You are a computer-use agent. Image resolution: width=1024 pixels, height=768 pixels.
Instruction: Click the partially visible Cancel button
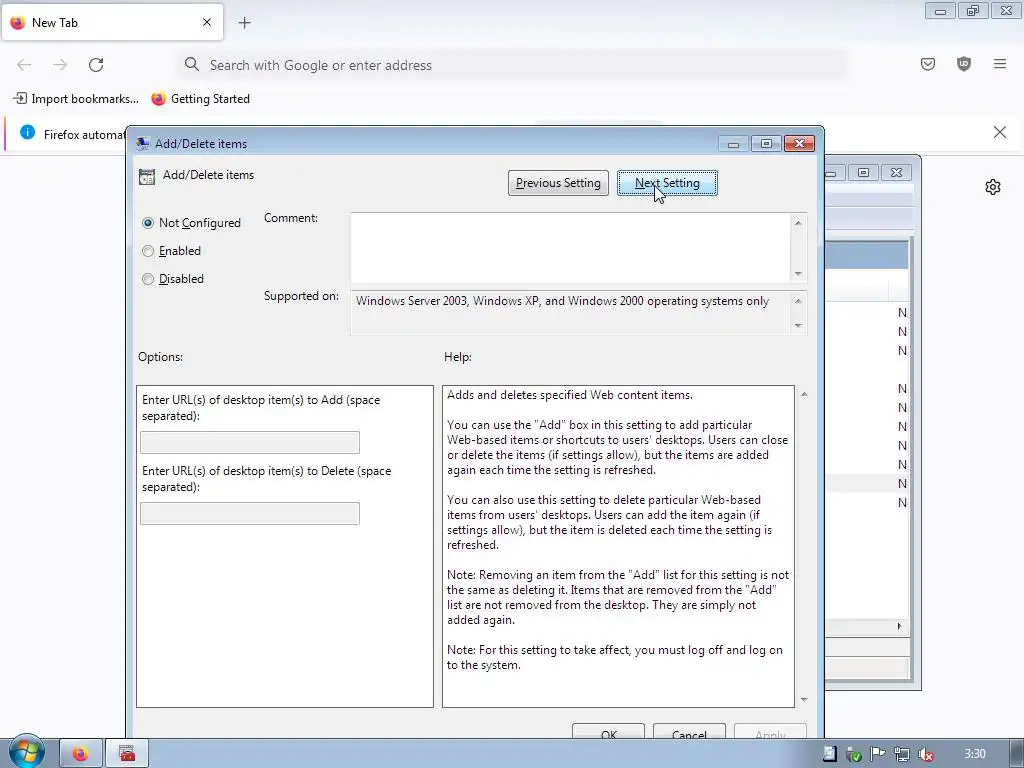click(689, 731)
